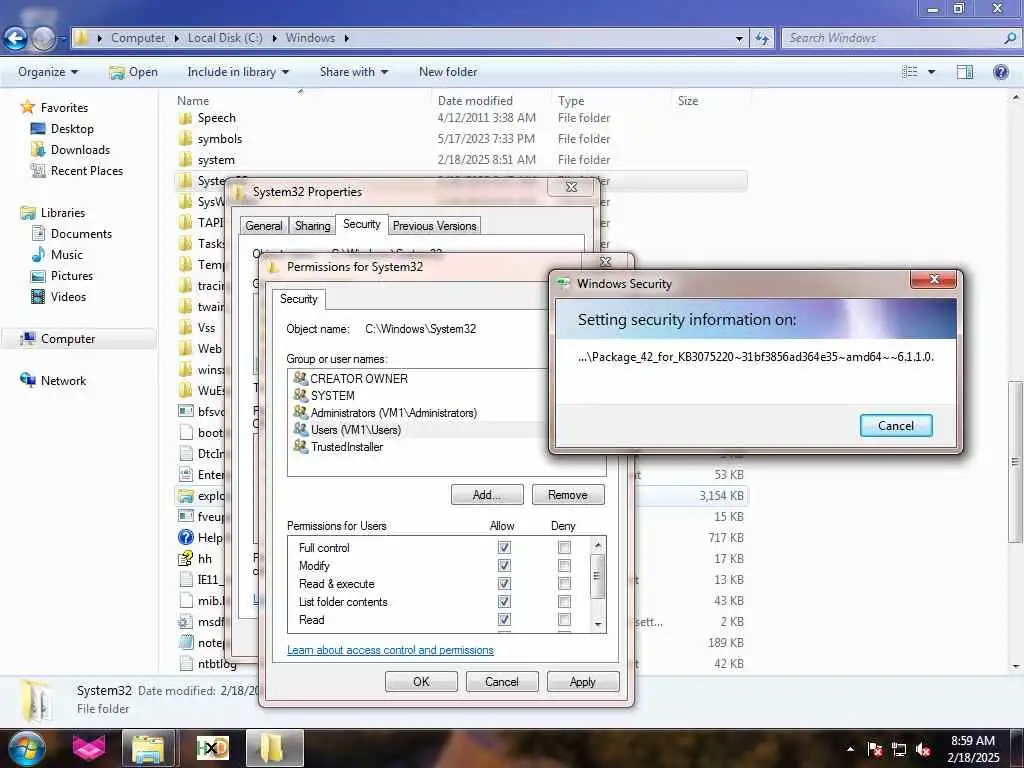Click Remove in Permissions dialog

[568, 494]
